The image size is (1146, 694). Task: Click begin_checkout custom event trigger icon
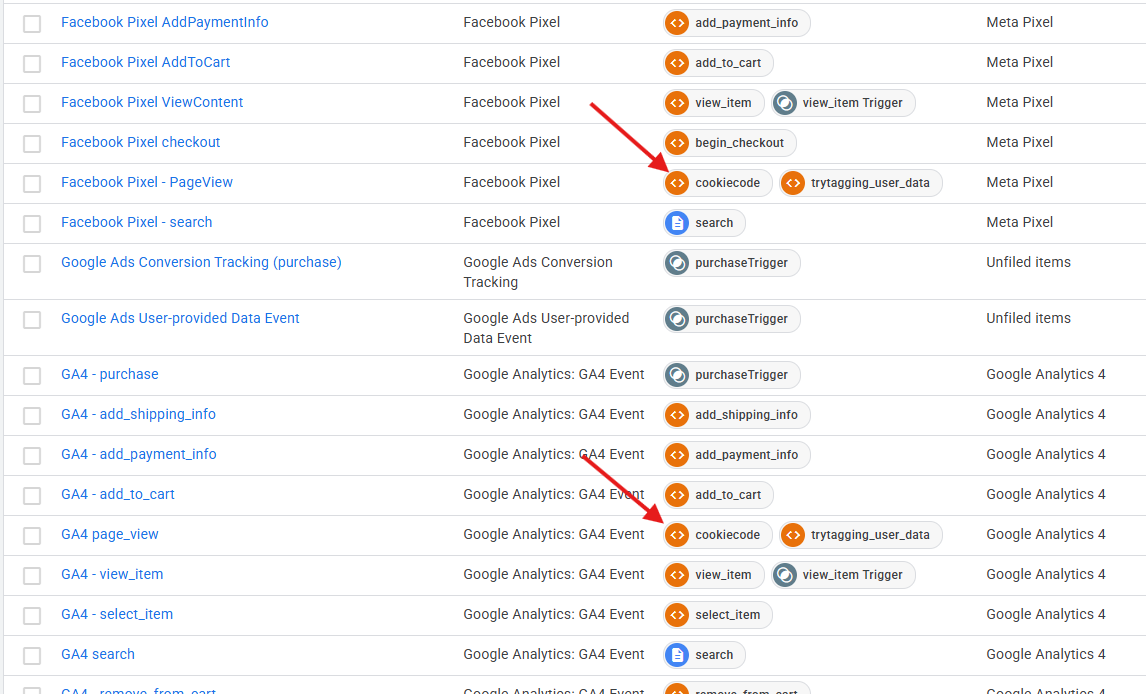pos(678,143)
